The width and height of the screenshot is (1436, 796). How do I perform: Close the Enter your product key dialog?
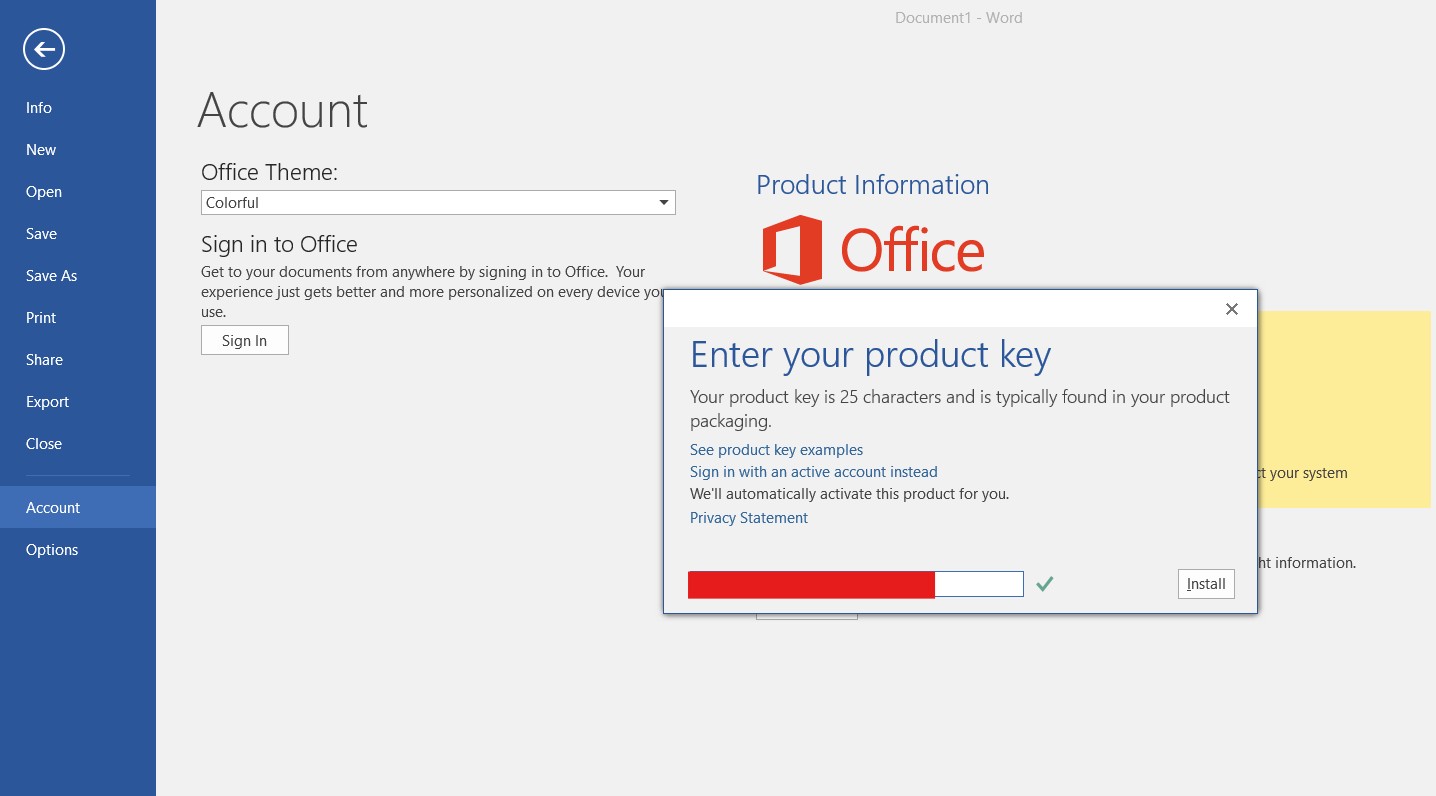pyautogui.click(x=1231, y=309)
